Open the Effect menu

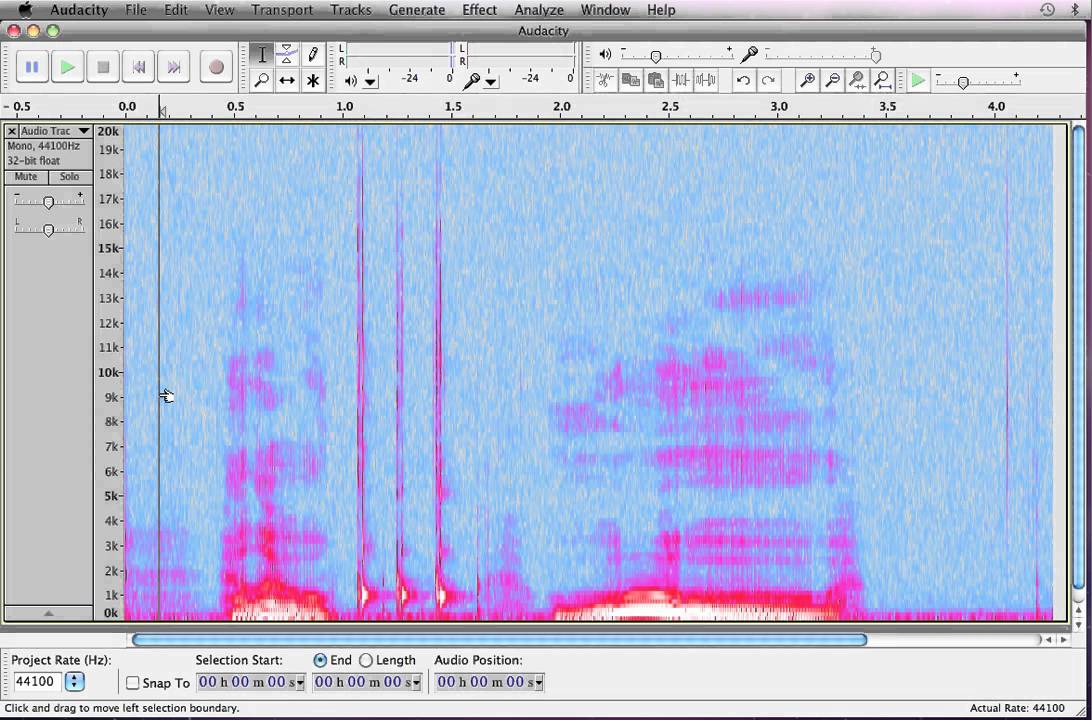click(x=480, y=10)
